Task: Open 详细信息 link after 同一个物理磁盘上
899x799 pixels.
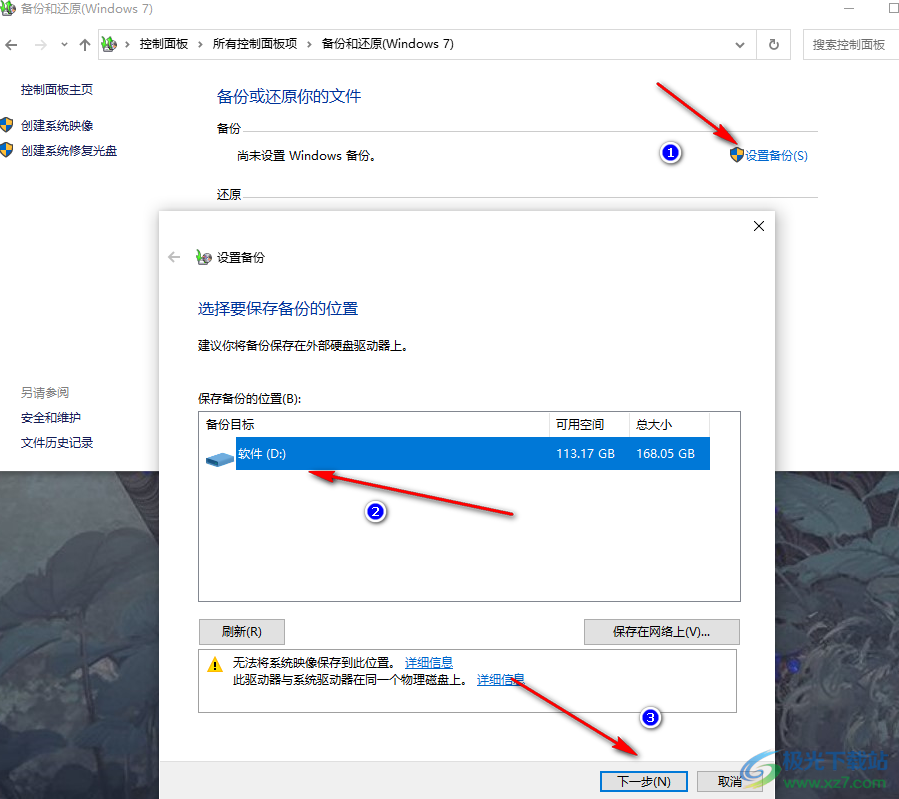Action: [501, 680]
